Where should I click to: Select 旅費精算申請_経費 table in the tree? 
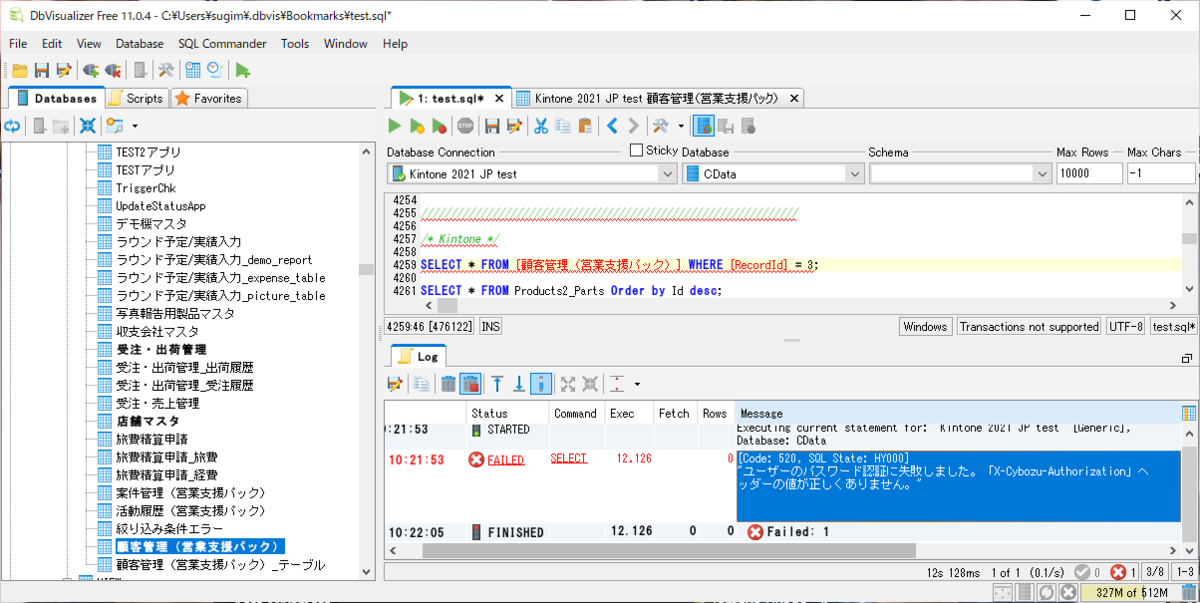166,475
